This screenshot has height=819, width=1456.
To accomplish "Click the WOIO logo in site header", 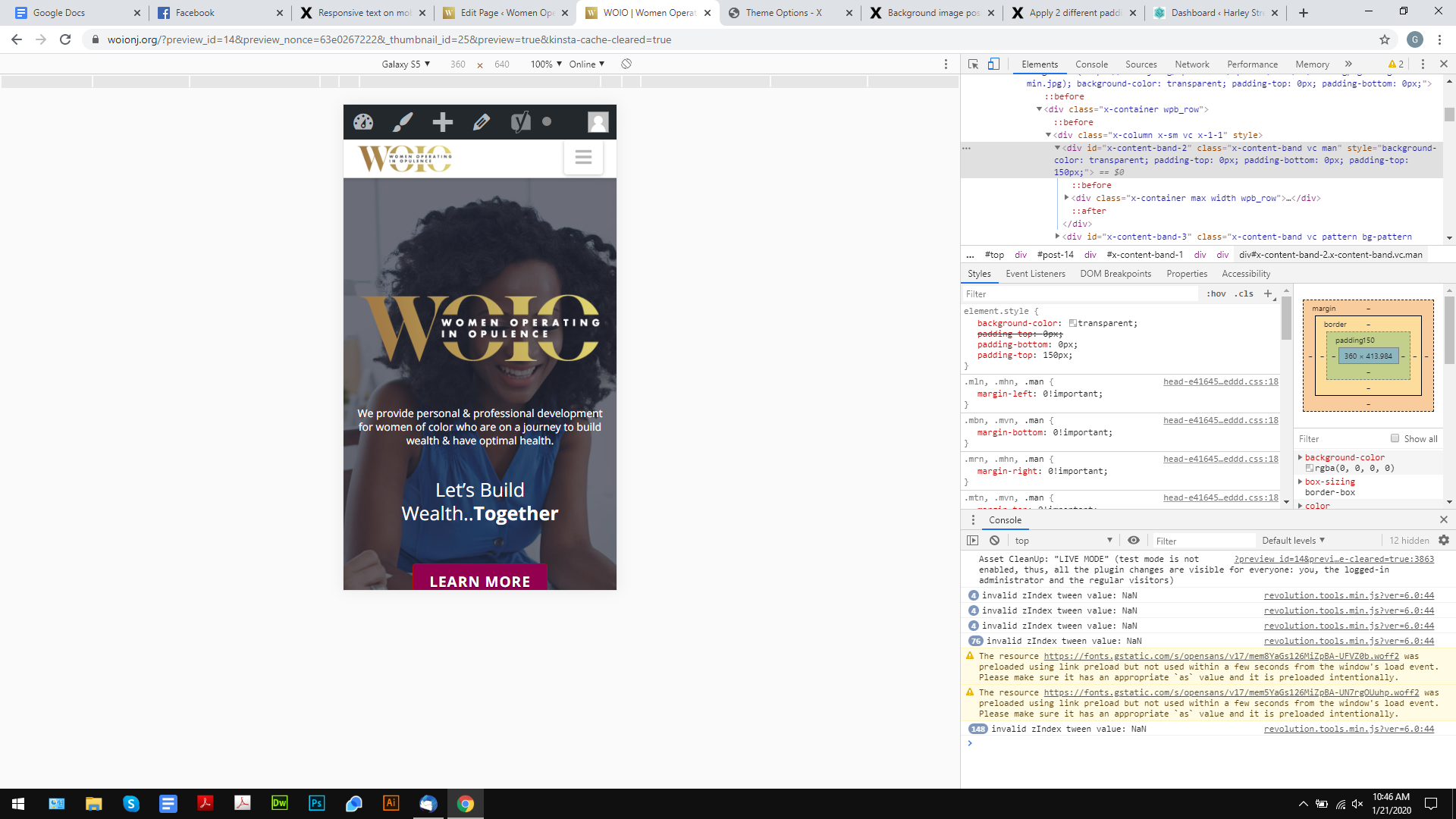I will click(405, 158).
